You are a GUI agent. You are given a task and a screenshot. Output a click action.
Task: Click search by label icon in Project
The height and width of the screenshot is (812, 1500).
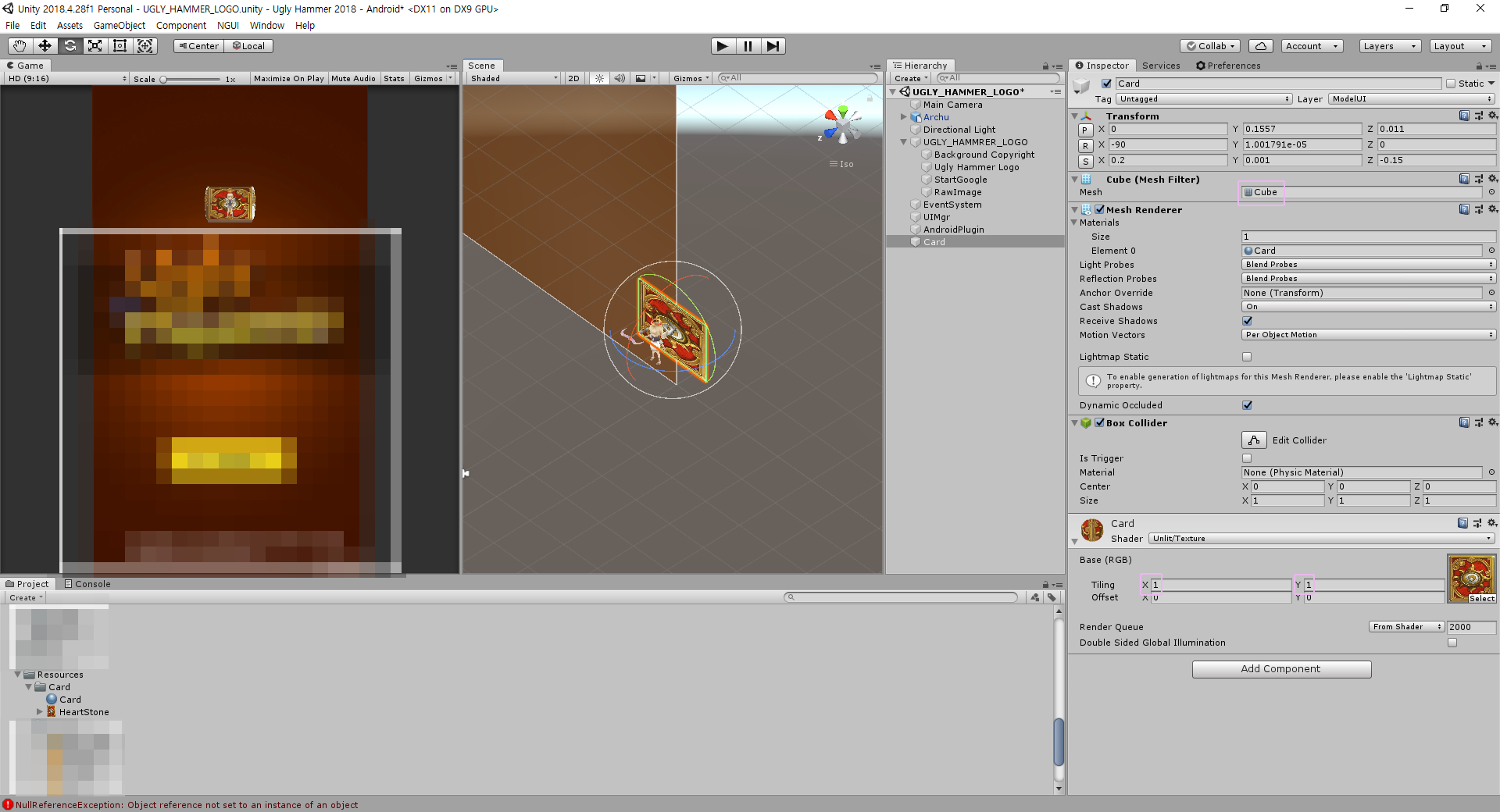(x=1052, y=597)
